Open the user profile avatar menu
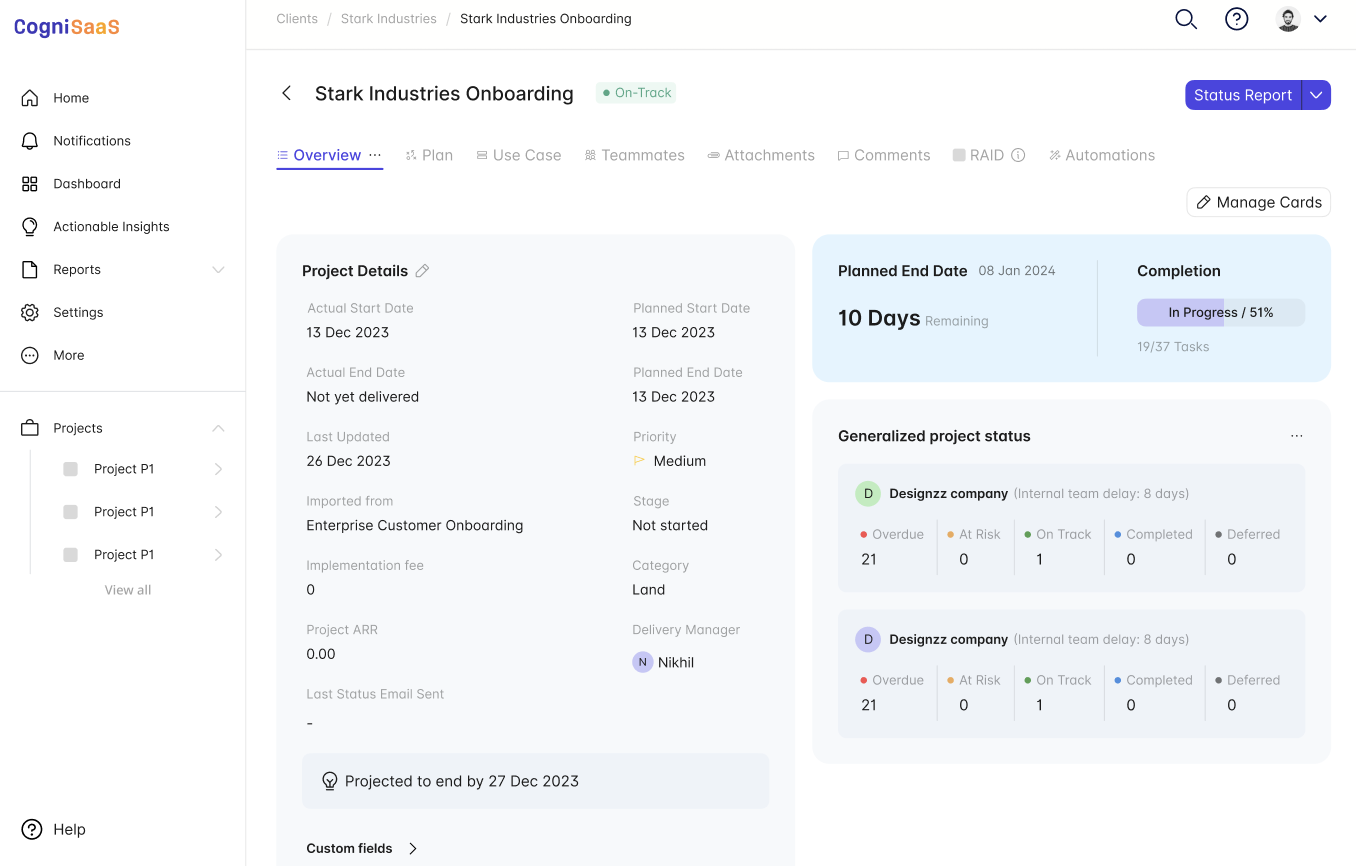Viewport: 1356px width, 866px height. [1301, 19]
